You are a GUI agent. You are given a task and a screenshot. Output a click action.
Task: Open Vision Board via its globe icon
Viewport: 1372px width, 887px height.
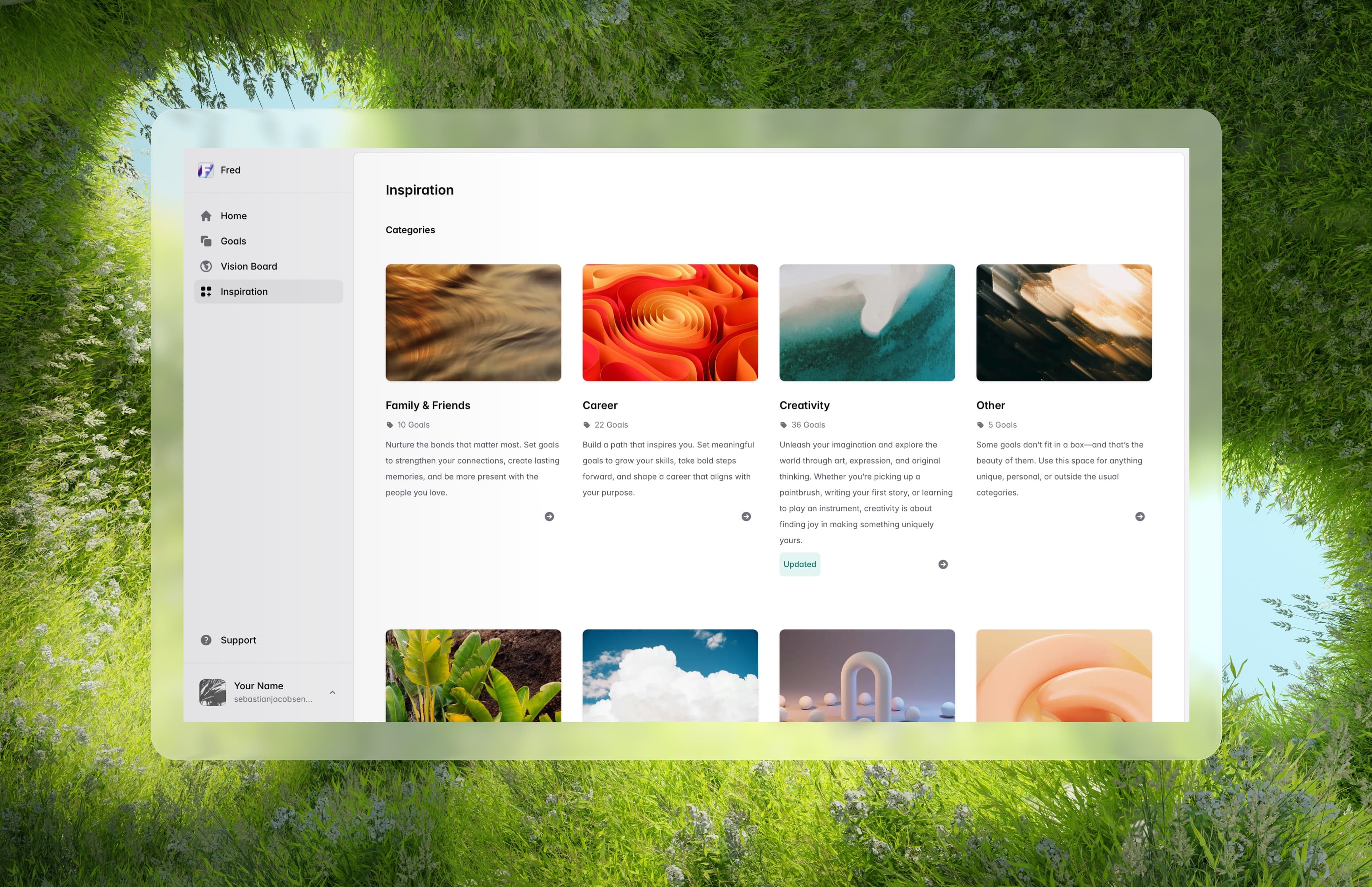click(207, 266)
